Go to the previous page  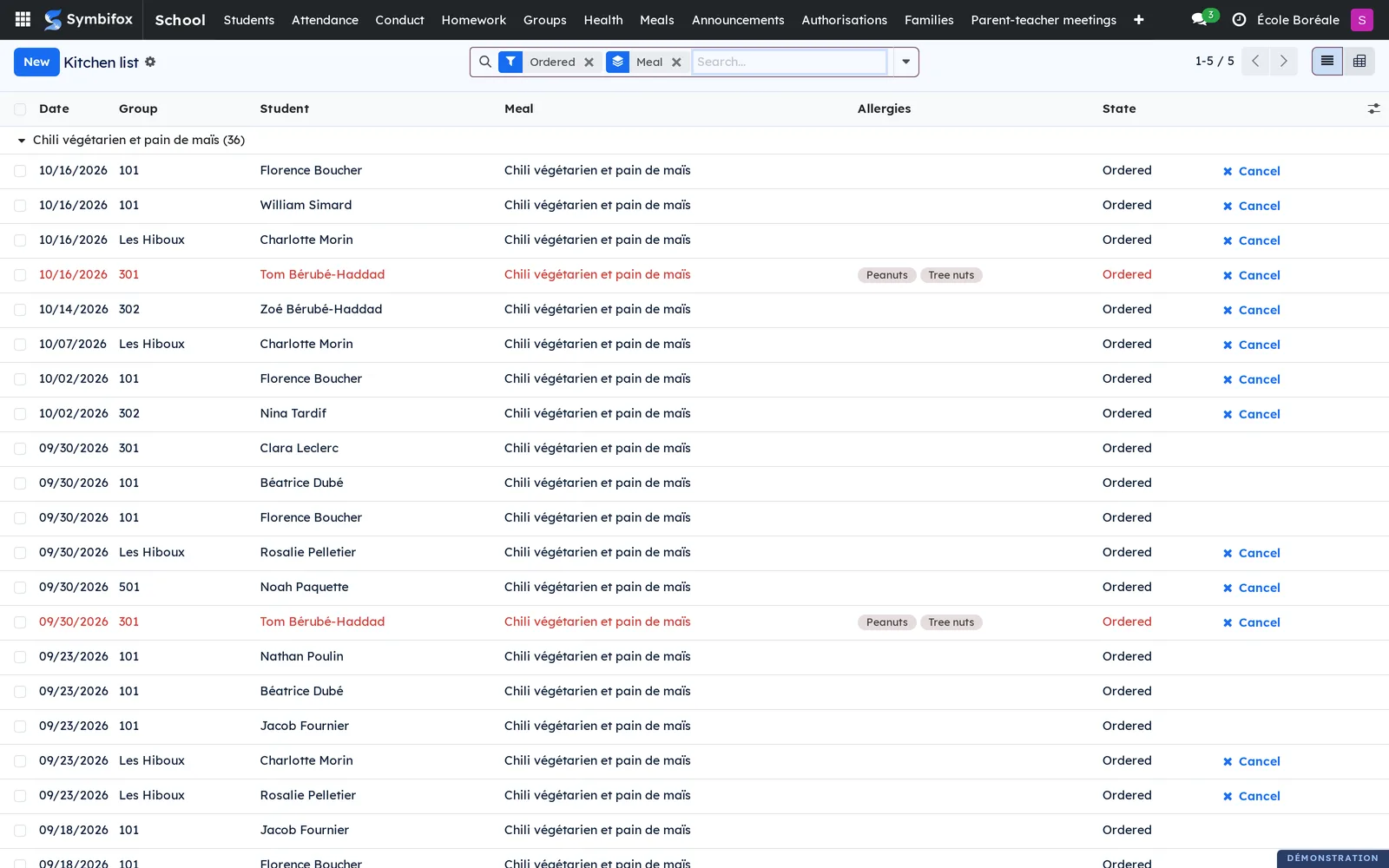[1255, 61]
